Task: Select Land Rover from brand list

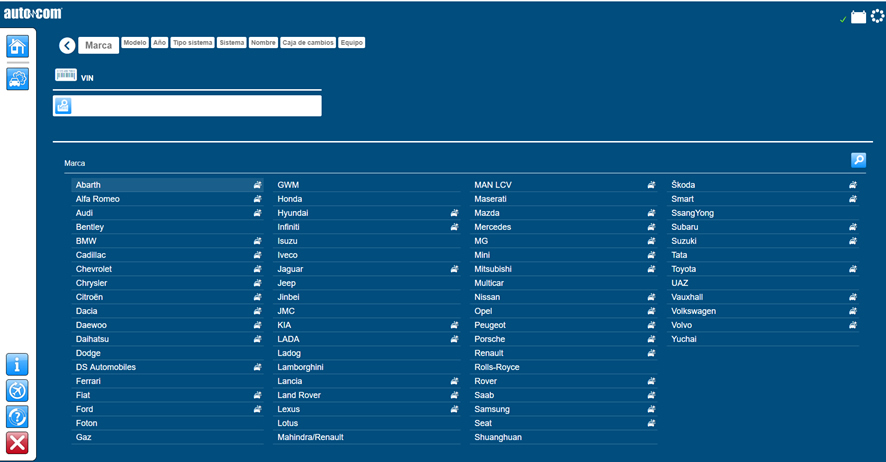Action: coord(367,395)
